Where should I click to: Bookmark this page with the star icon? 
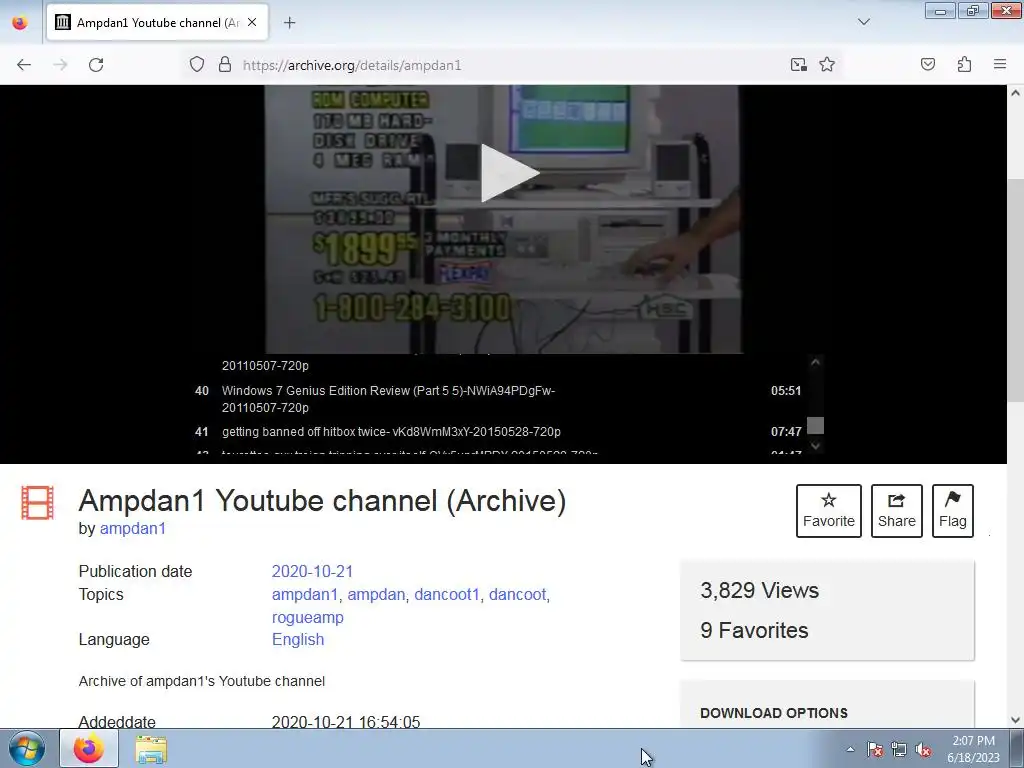tap(827, 65)
